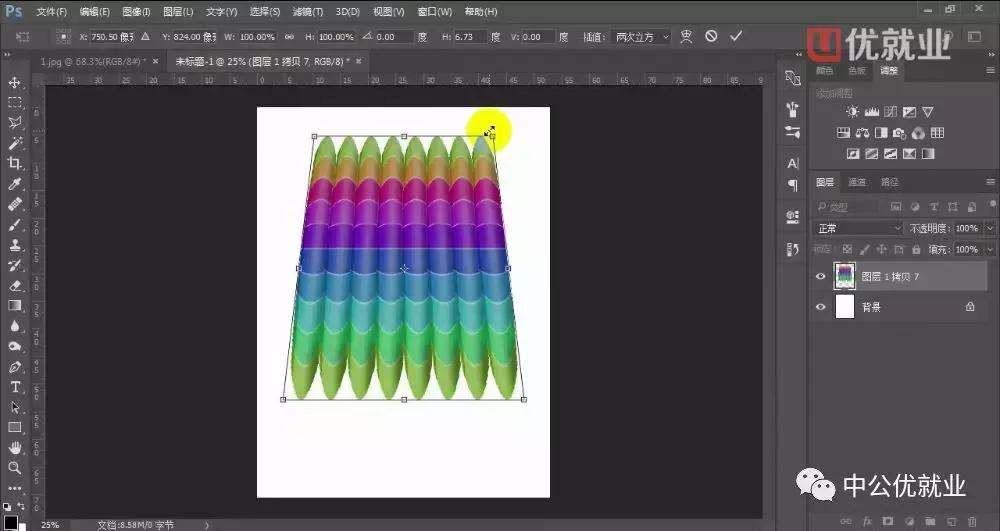Viewport: 1000px width, 531px height.
Task: Cancel the transform with the circle-slash icon
Action: (x=711, y=36)
